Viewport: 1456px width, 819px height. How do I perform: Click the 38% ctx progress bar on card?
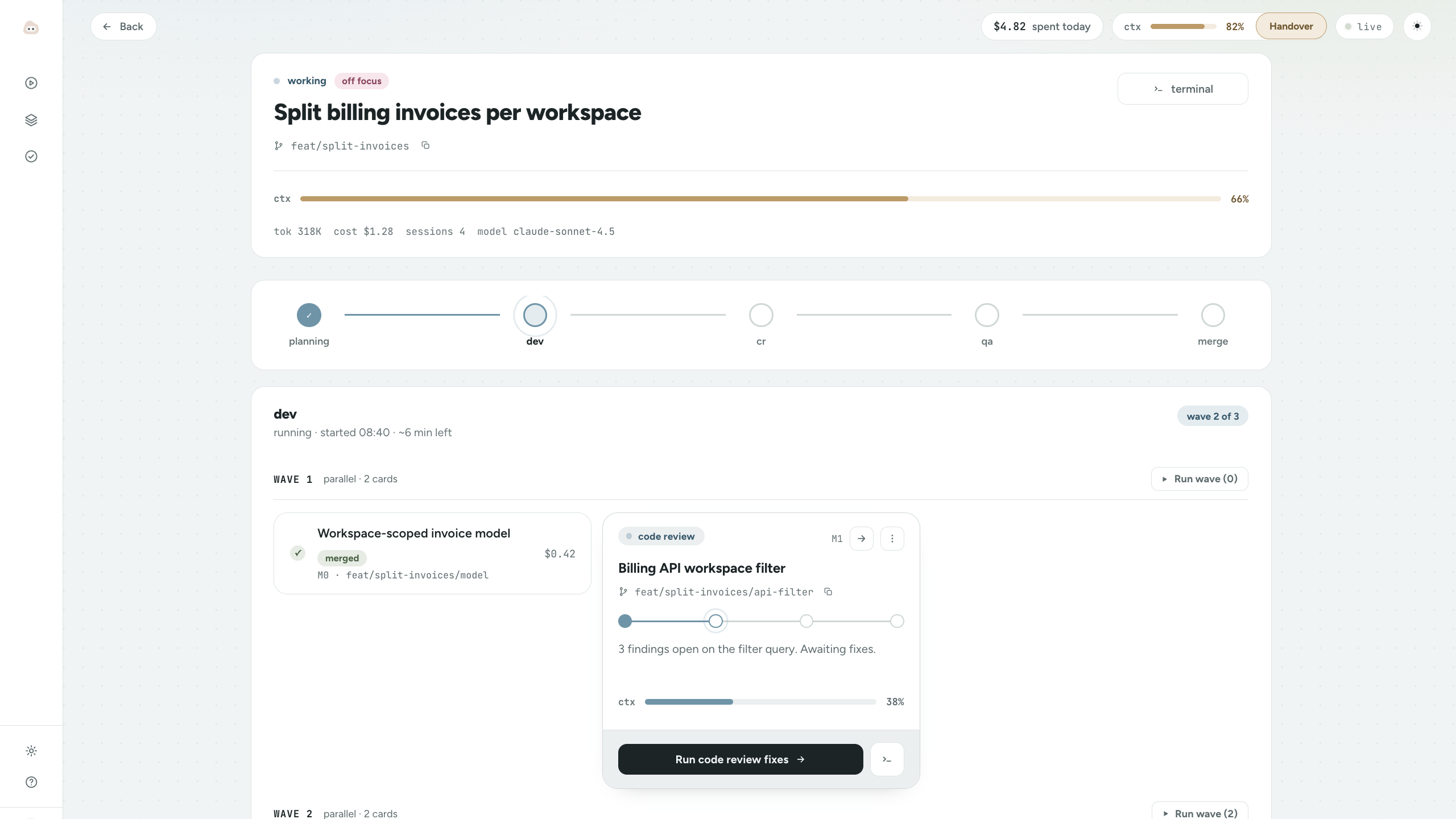pos(760,702)
